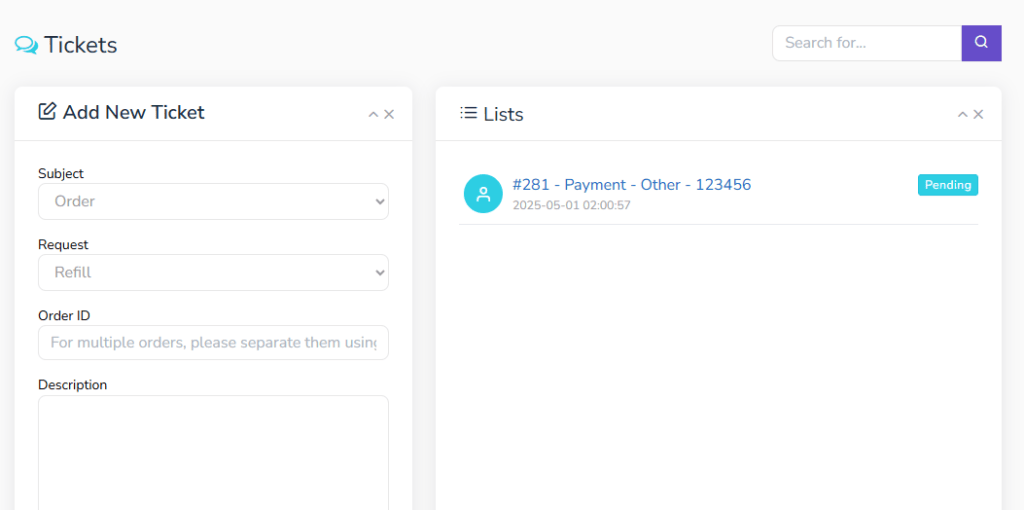Screen dimensions: 1024x510
Task: Click the Add New Ticket edit icon
Action: [47, 112]
